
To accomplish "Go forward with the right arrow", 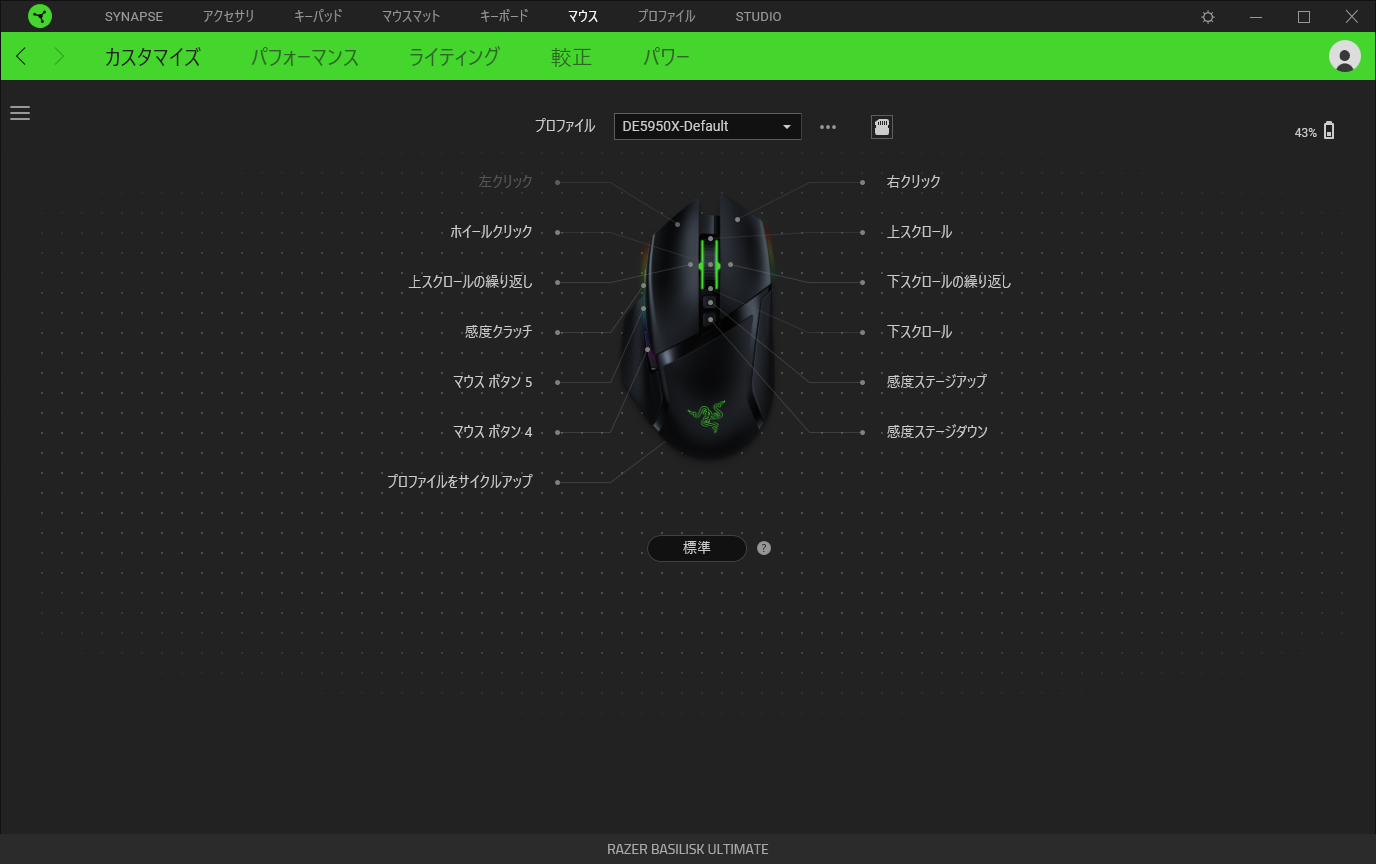I will pyautogui.click(x=59, y=56).
